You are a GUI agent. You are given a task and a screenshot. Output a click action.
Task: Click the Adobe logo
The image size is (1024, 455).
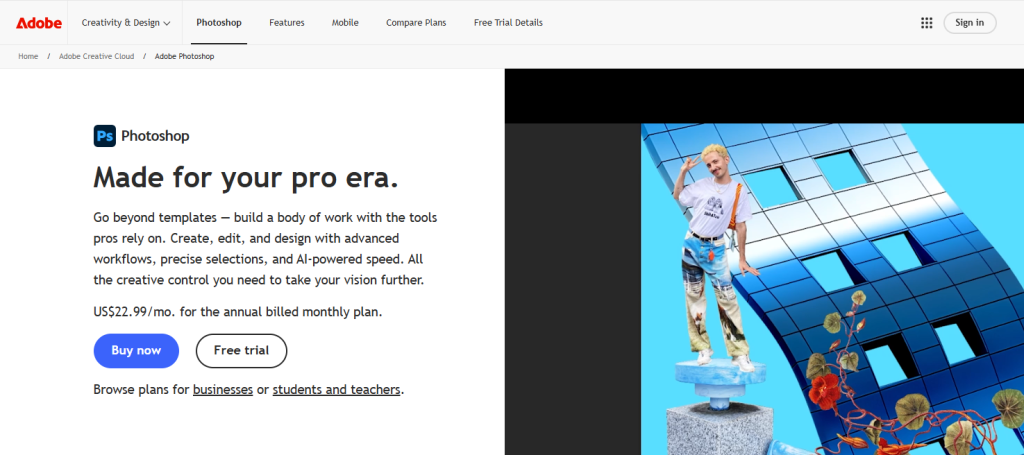click(39, 23)
